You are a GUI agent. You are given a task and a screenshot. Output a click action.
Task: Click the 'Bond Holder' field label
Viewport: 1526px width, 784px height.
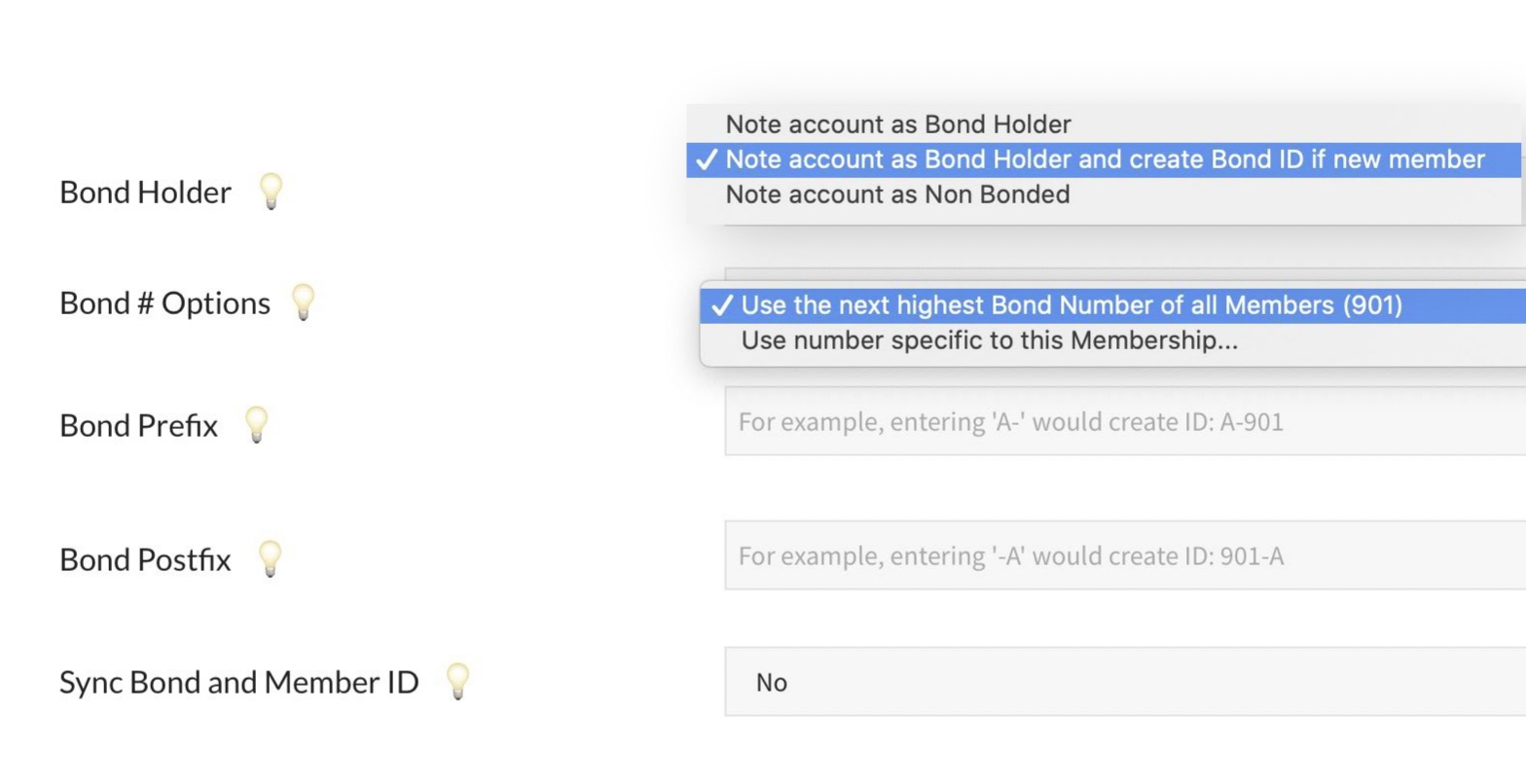coord(145,193)
